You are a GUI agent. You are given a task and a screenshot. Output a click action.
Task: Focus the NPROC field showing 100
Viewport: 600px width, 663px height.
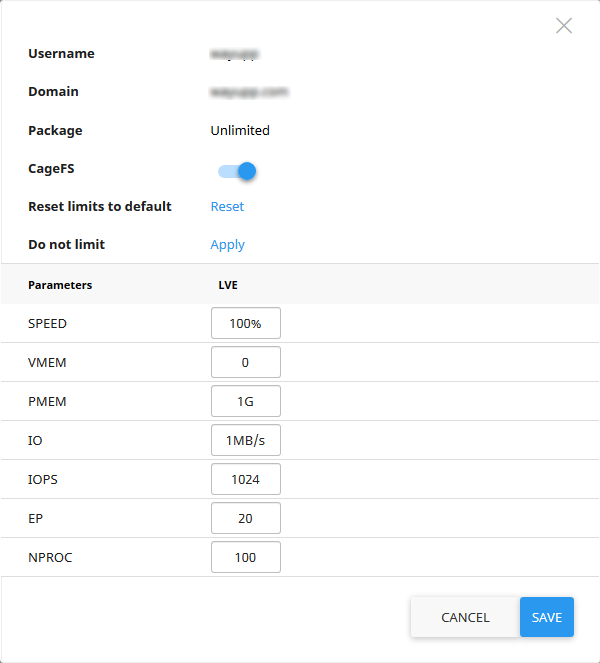tap(246, 557)
